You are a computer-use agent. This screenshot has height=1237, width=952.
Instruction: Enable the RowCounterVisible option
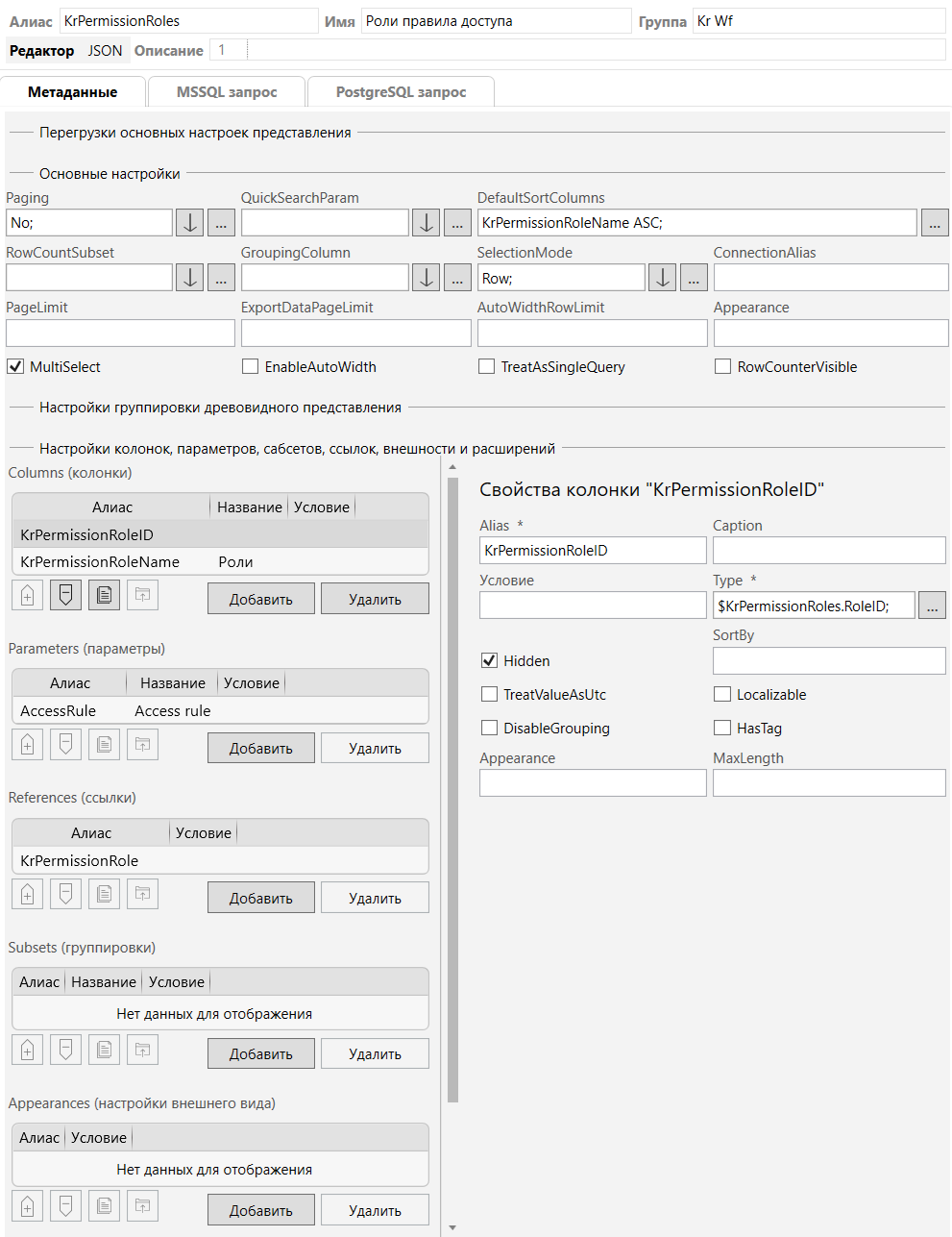pos(722,366)
